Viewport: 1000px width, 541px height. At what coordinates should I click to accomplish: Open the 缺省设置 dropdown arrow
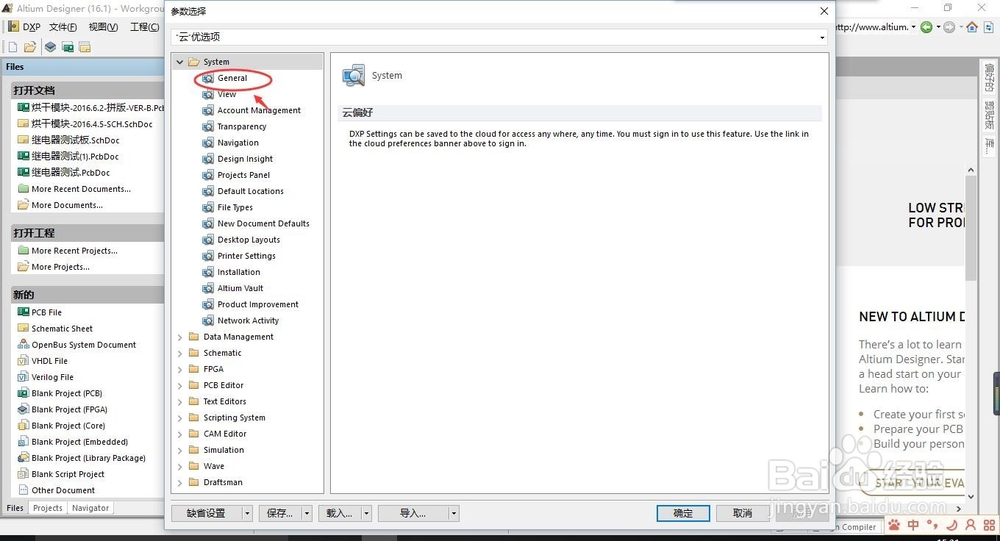tap(247, 513)
